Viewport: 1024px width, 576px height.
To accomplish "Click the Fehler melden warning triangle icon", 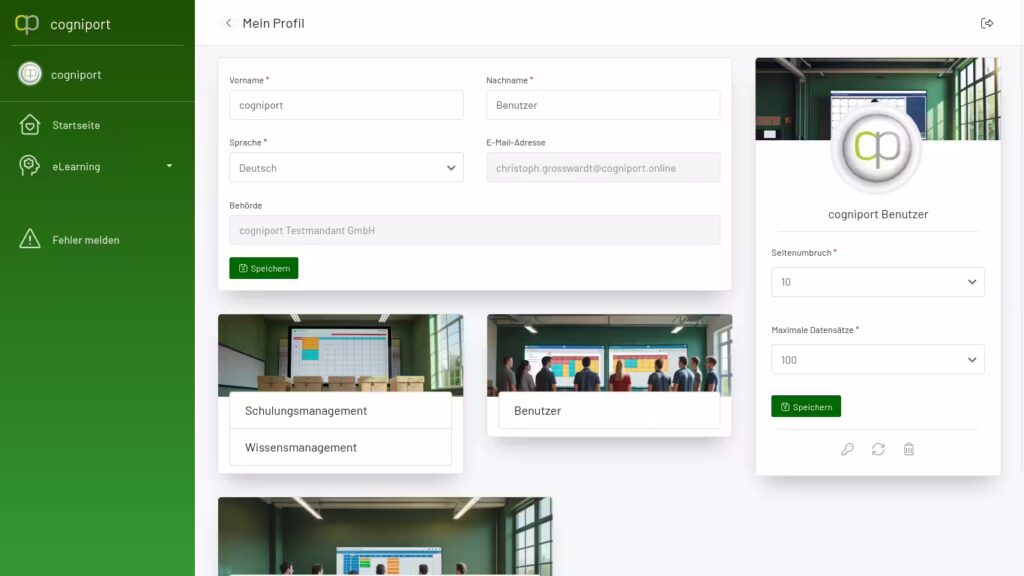I will [x=30, y=239].
